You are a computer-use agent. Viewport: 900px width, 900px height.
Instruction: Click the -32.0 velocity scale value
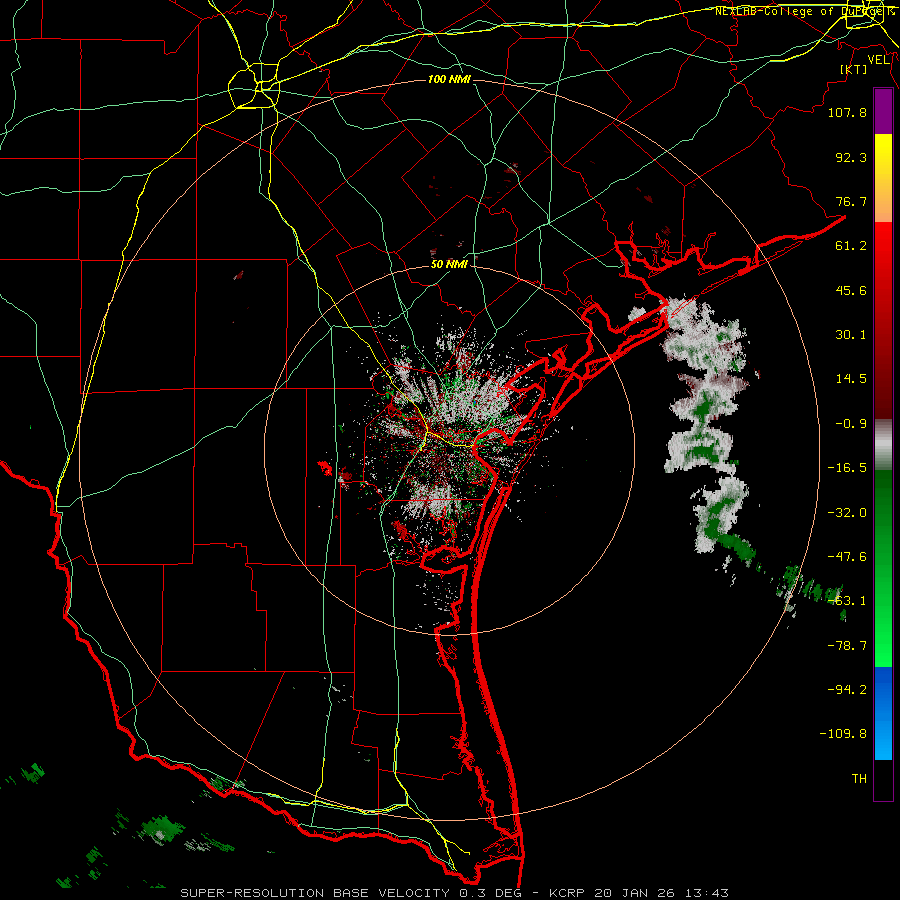[x=847, y=513]
